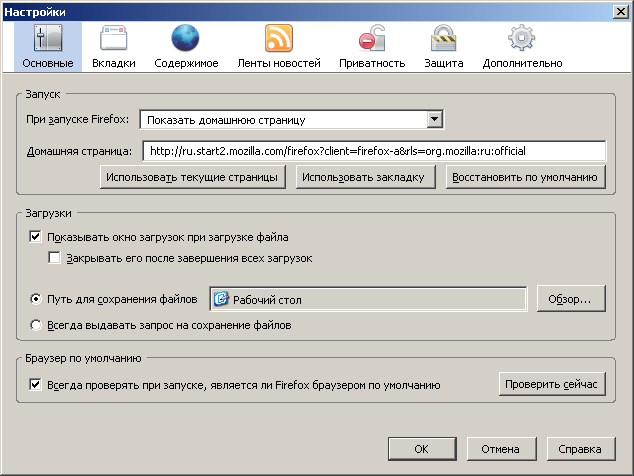Viewport: 634px width, 476px height.
Task: Click the 'Рабочий стол' download folder field
Action: [x=368, y=299]
